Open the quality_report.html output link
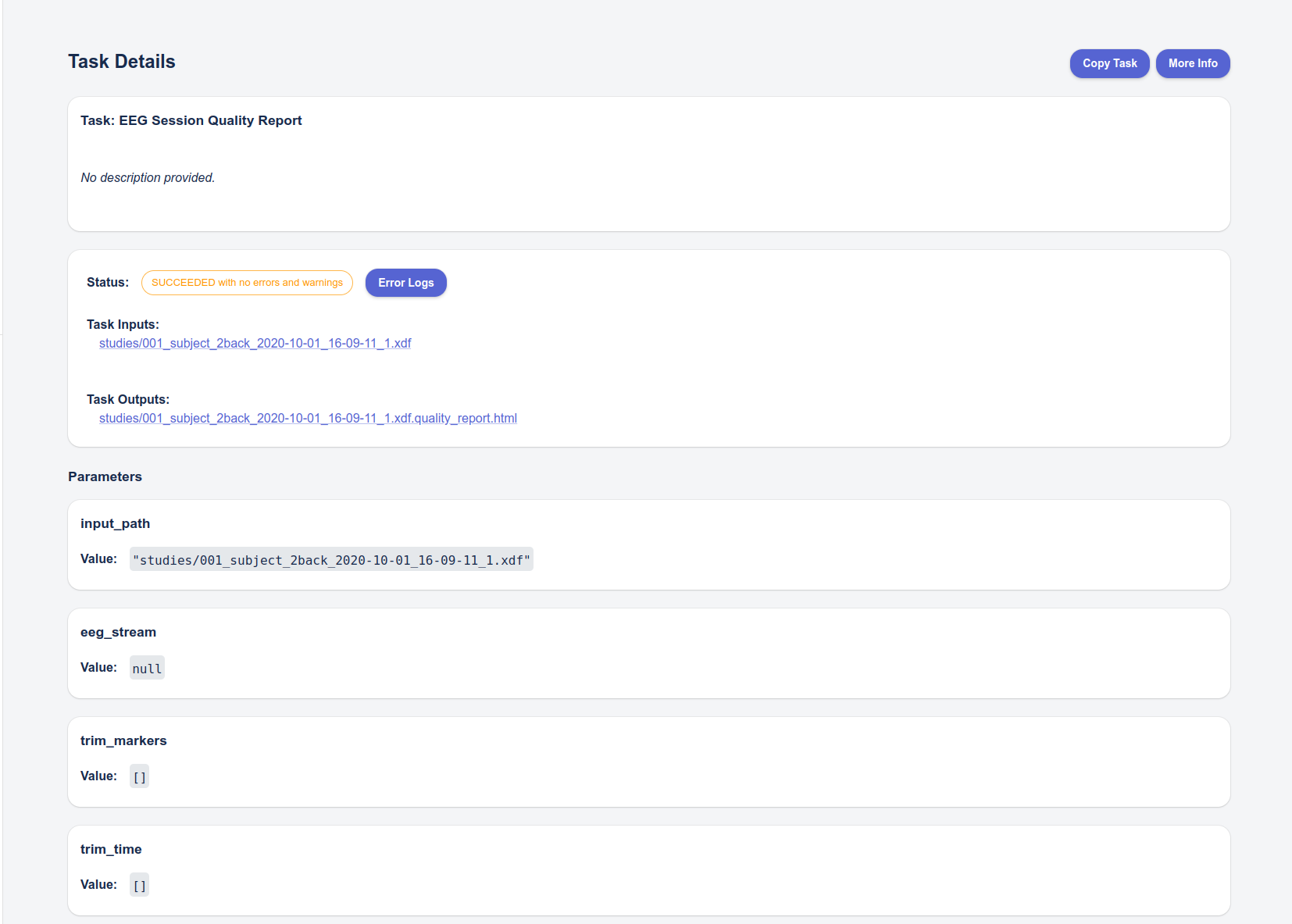The image size is (1292, 924). 308,418
